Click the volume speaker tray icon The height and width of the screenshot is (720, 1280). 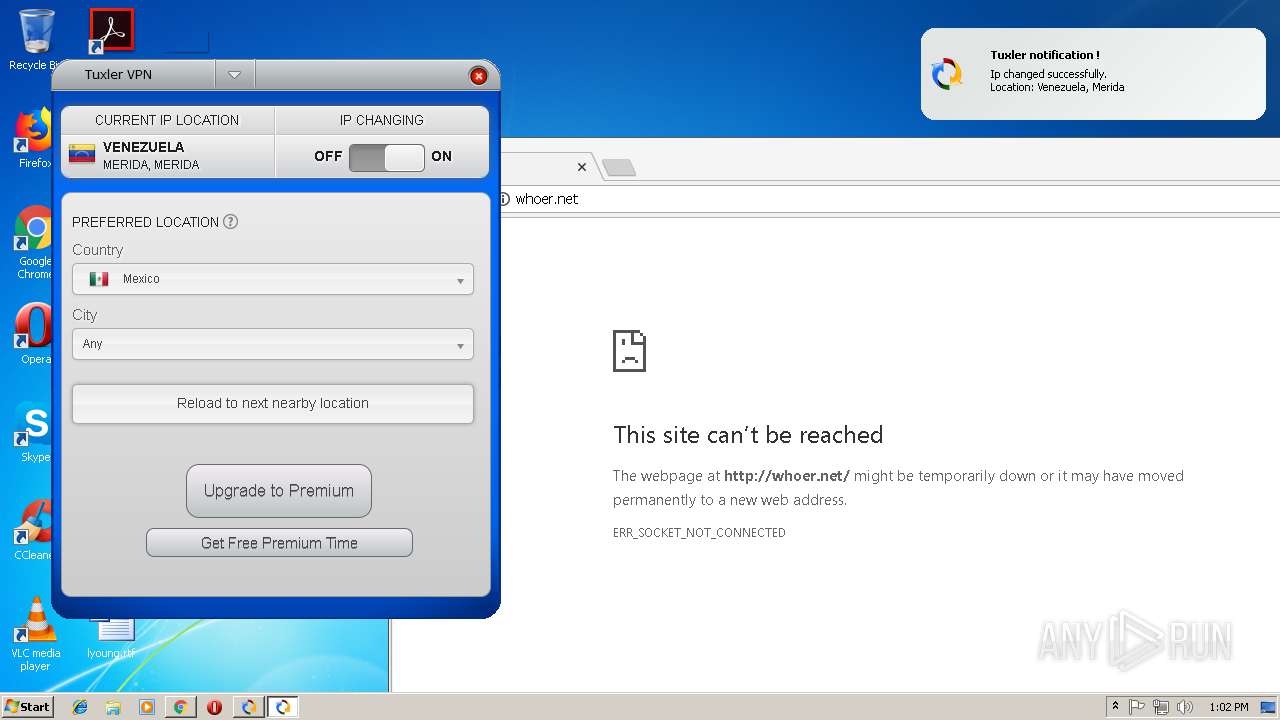(1185, 707)
